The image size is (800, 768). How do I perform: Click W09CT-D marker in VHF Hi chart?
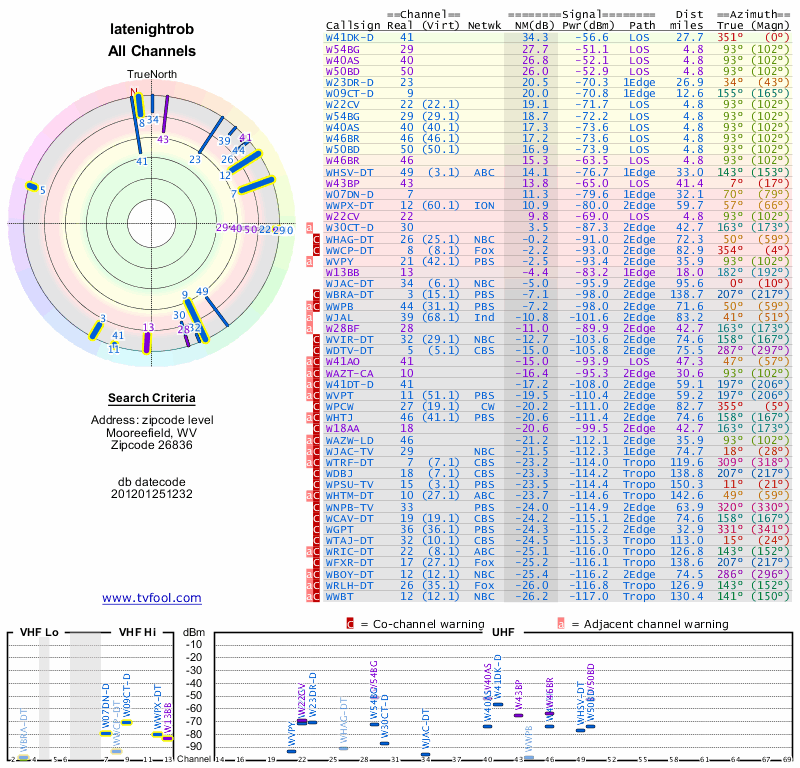pyautogui.click(x=127, y=723)
